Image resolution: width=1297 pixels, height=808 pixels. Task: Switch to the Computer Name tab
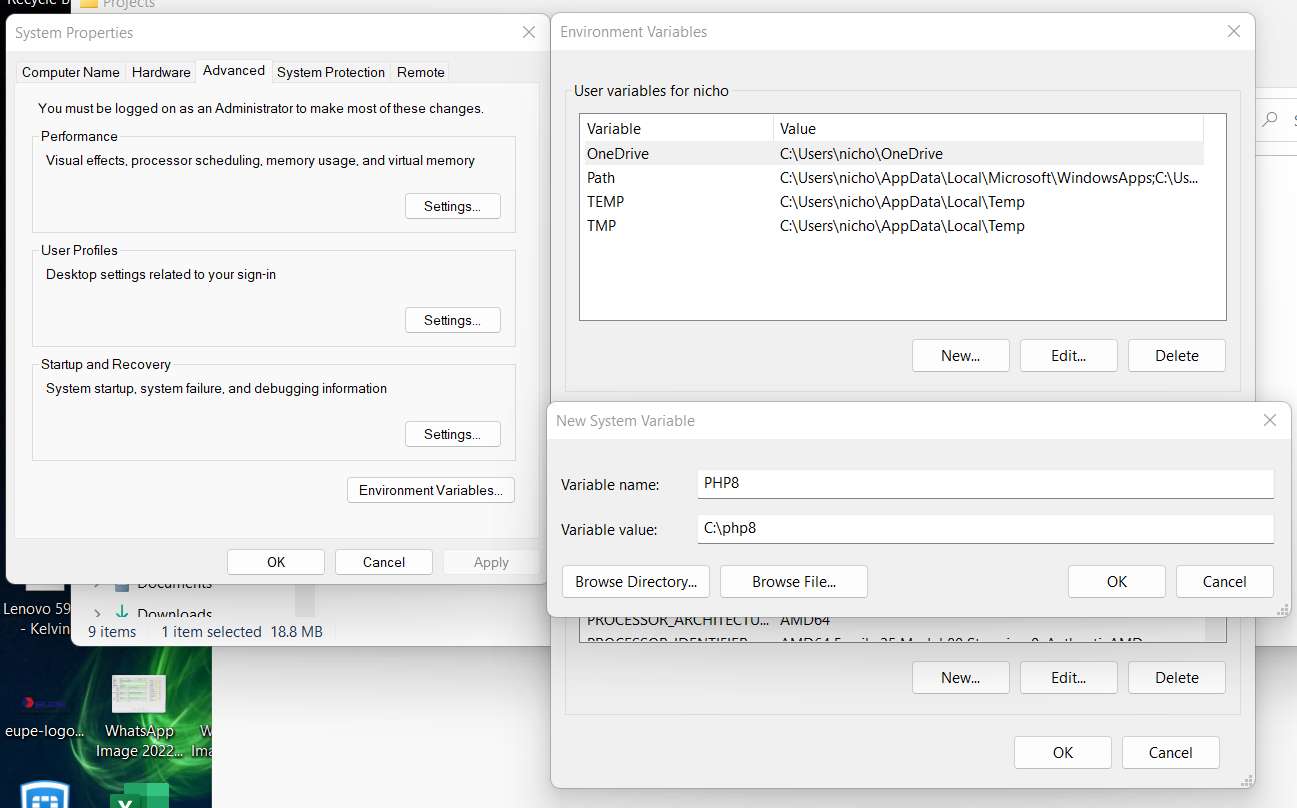[71, 72]
